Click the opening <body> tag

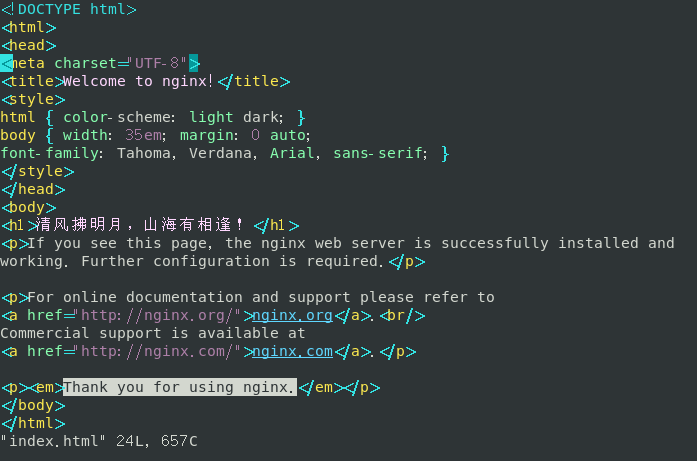(x=29, y=207)
